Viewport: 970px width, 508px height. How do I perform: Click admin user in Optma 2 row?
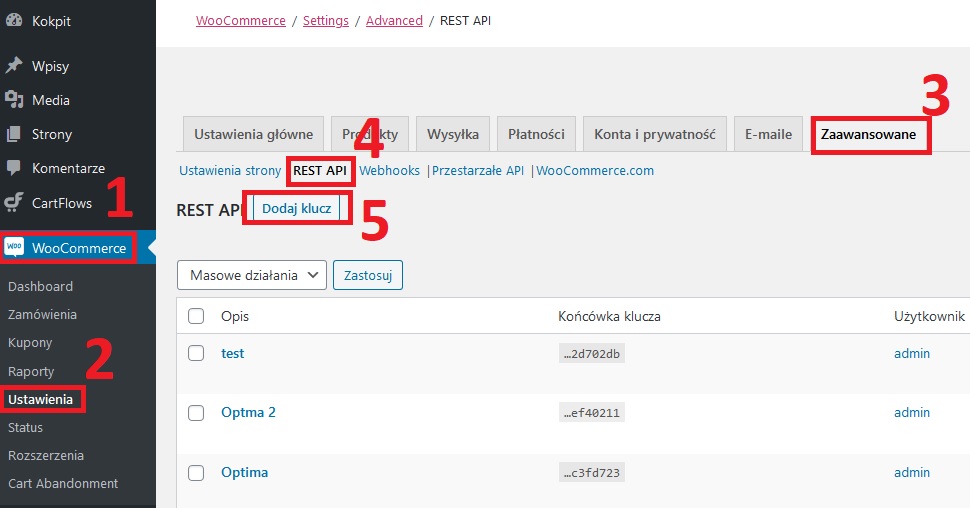(x=912, y=412)
